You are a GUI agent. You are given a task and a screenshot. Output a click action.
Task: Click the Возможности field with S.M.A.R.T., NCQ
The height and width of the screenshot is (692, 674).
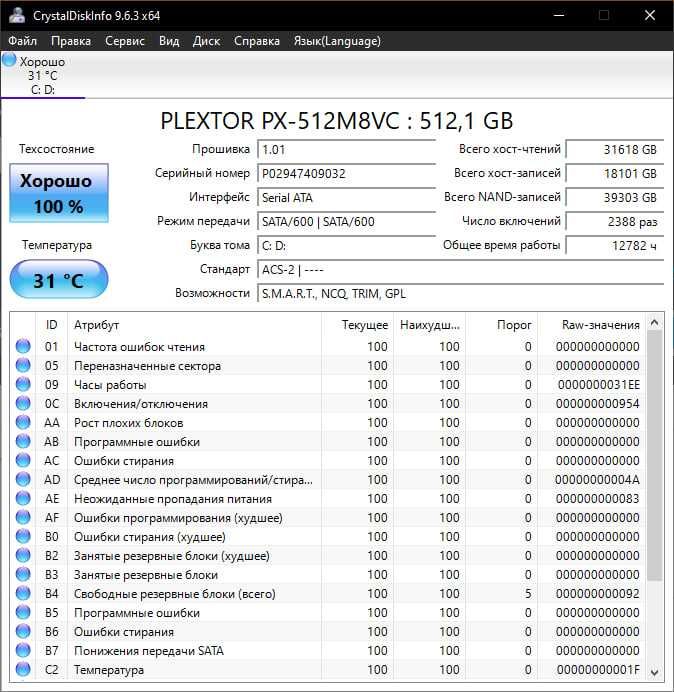[x=460, y=293]
